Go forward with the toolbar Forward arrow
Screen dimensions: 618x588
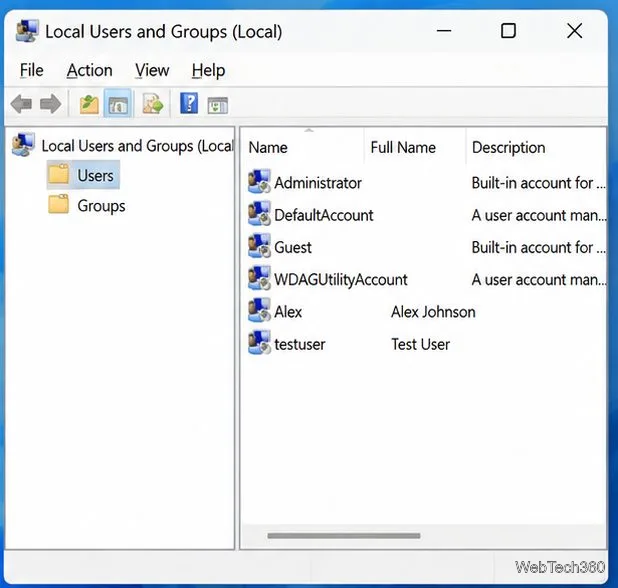point(50,104)
